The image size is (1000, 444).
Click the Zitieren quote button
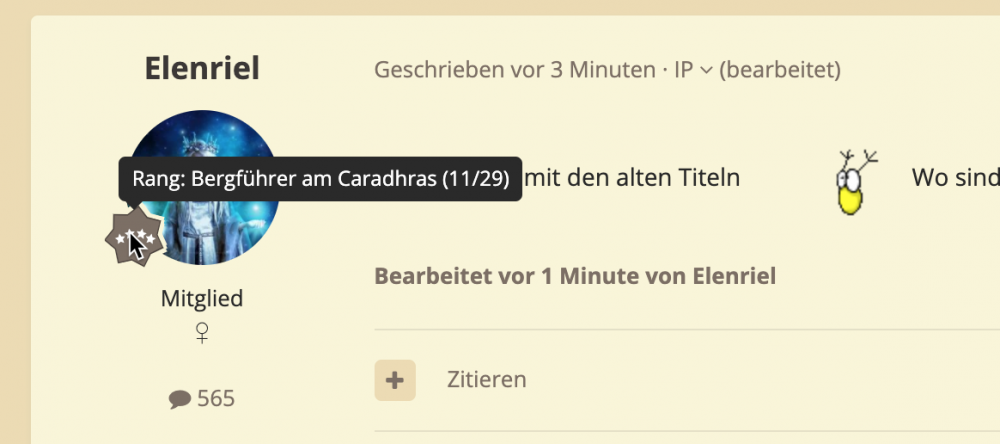coord(486,380)
